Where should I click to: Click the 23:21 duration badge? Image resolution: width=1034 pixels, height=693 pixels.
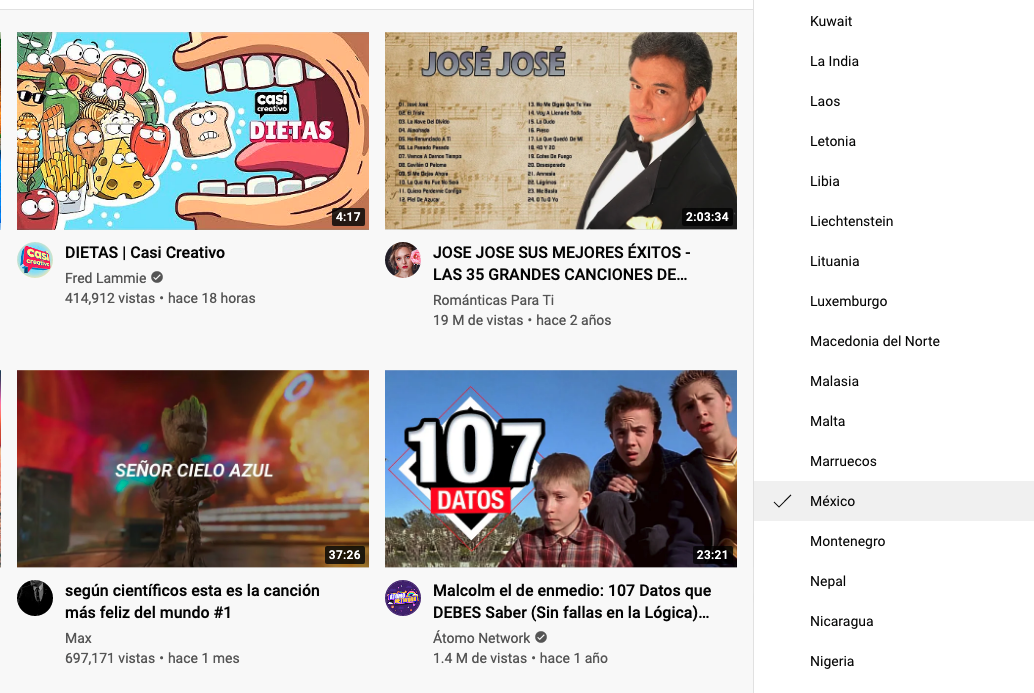pyautogui.click(x=712, y=555)
